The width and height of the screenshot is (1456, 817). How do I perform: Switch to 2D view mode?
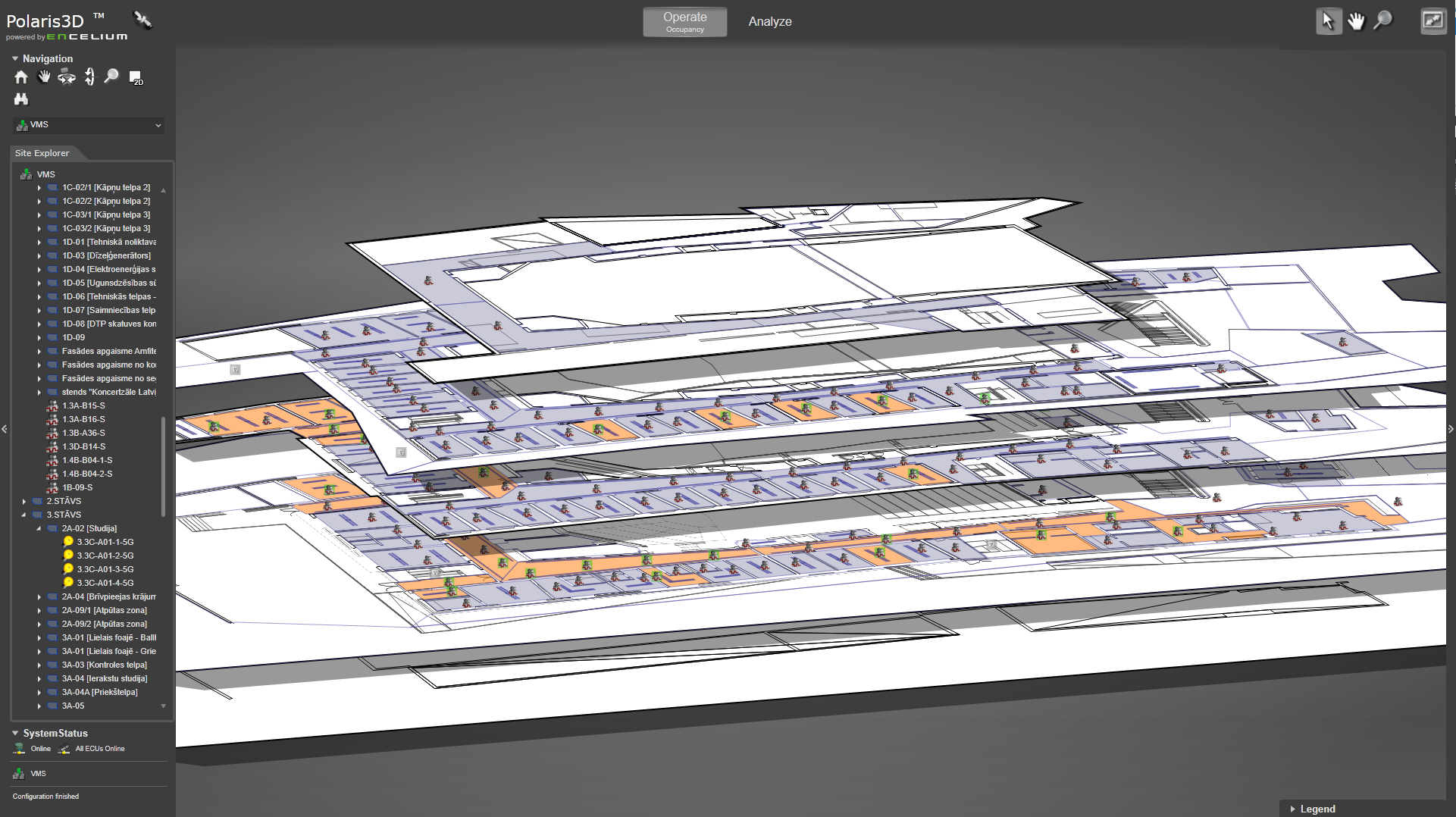point(136,77)
